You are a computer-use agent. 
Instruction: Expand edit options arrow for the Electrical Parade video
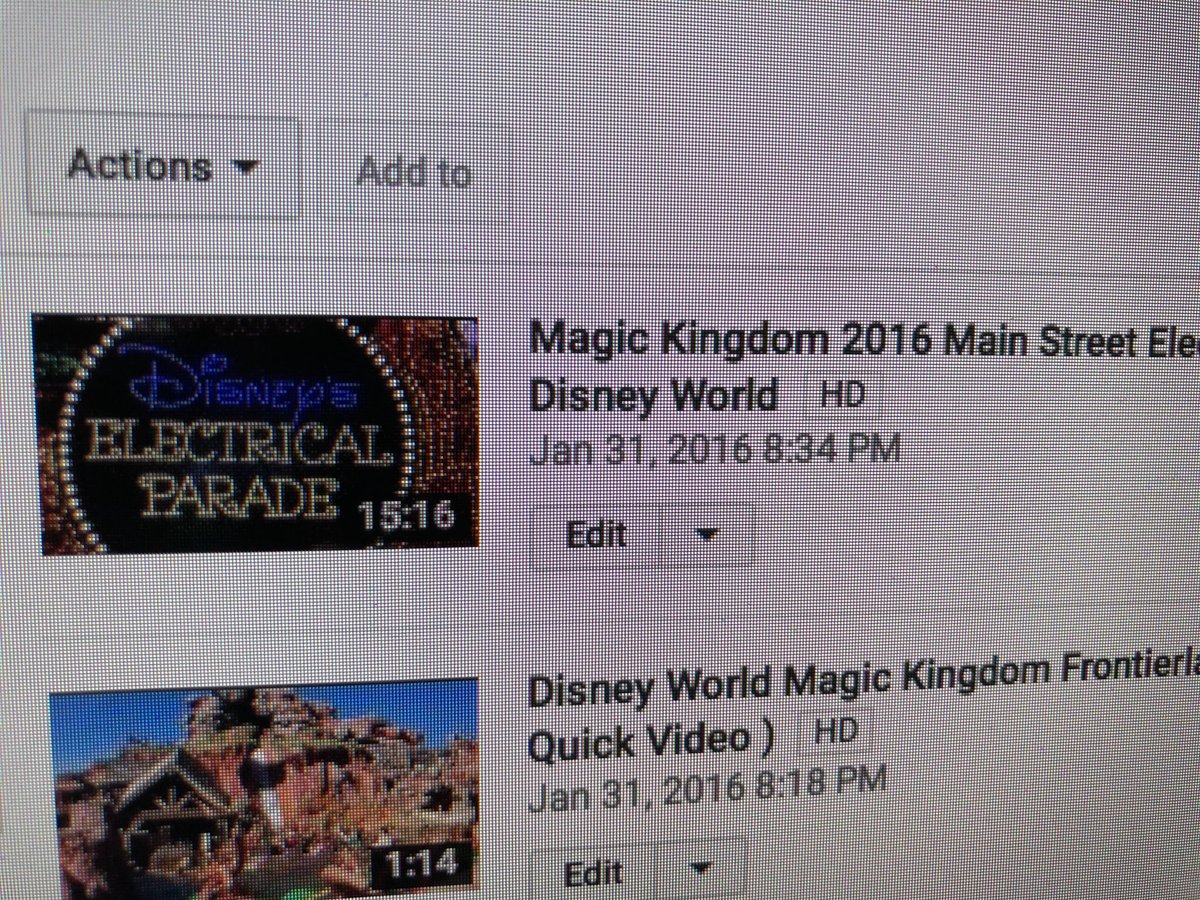[706, 536]
